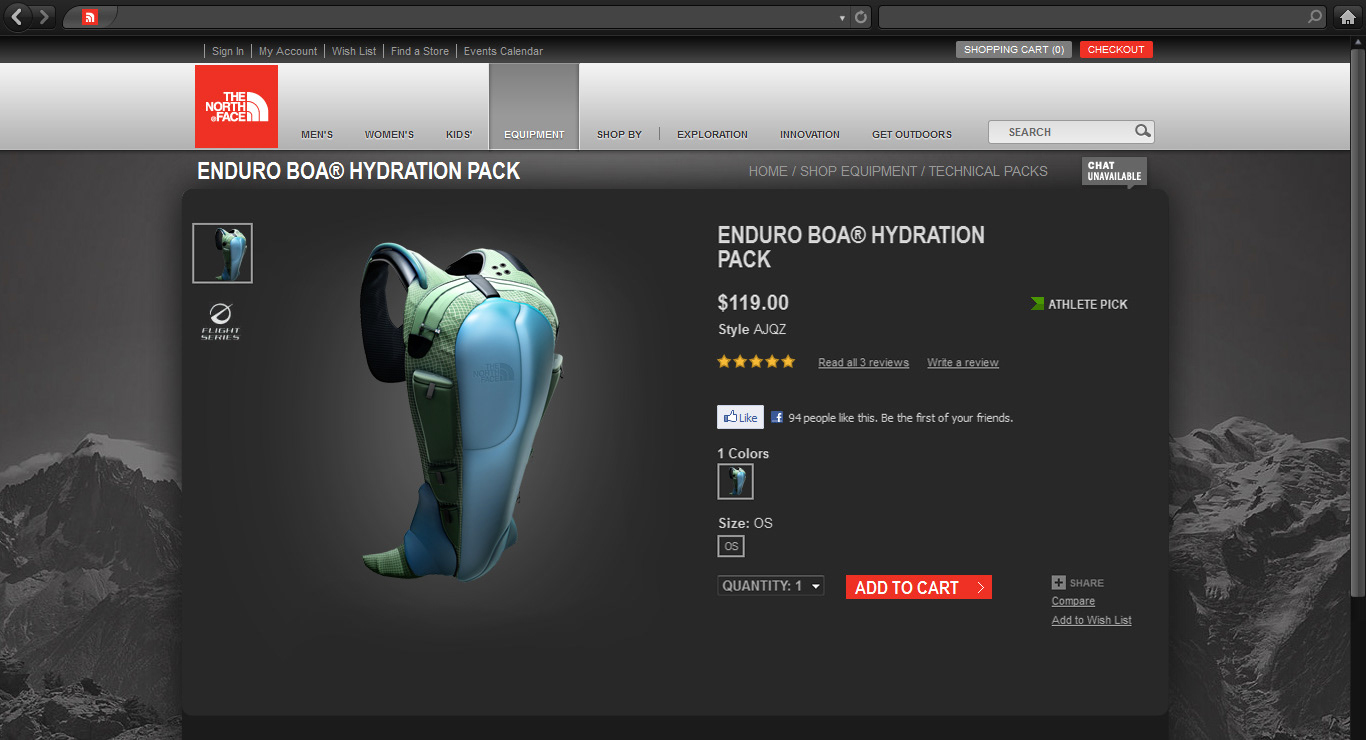The width and height of the screenshot is (1366, 740).
Task: Open the Events Calendar link
Action: (x=503, y=51)
